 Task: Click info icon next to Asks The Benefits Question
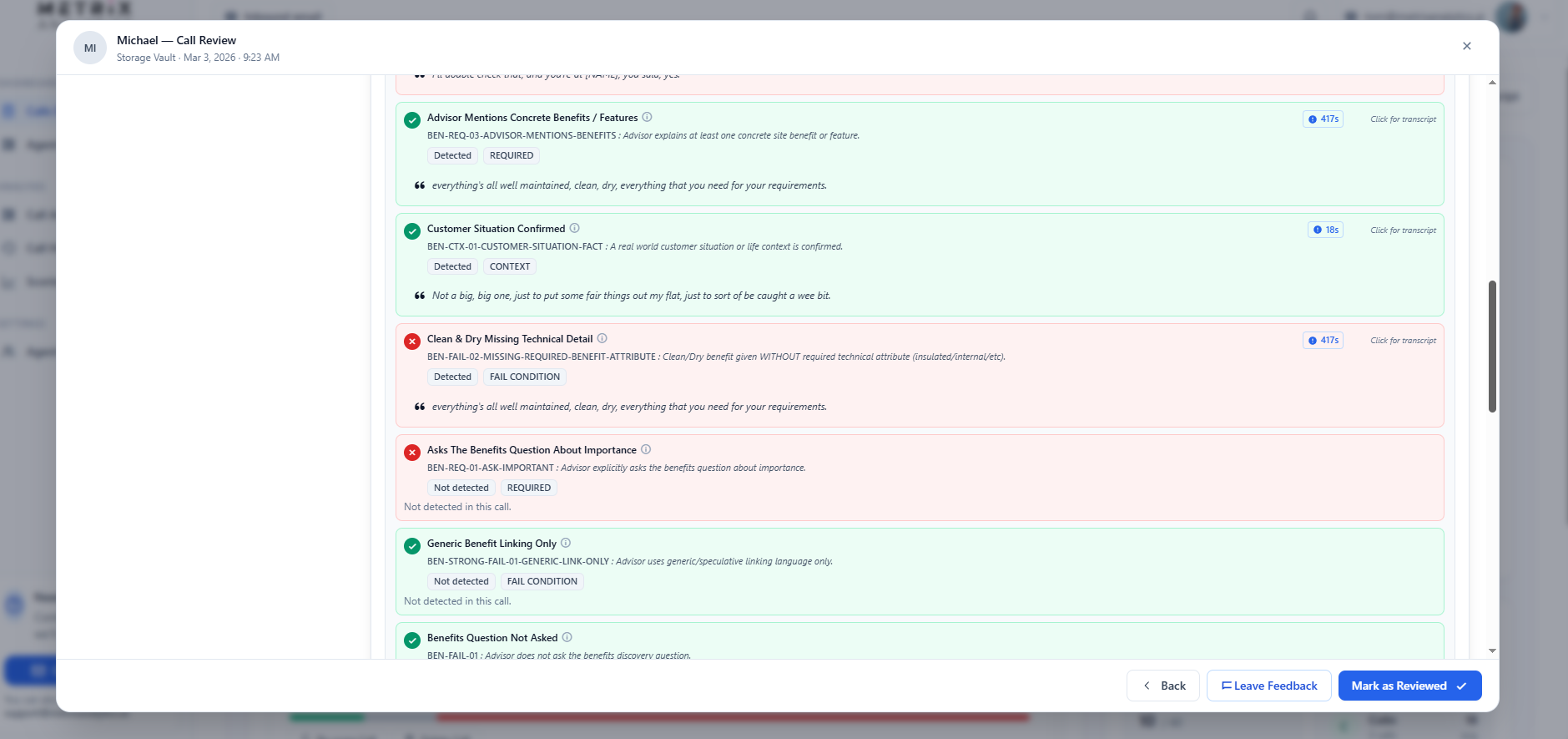(646, 450)
